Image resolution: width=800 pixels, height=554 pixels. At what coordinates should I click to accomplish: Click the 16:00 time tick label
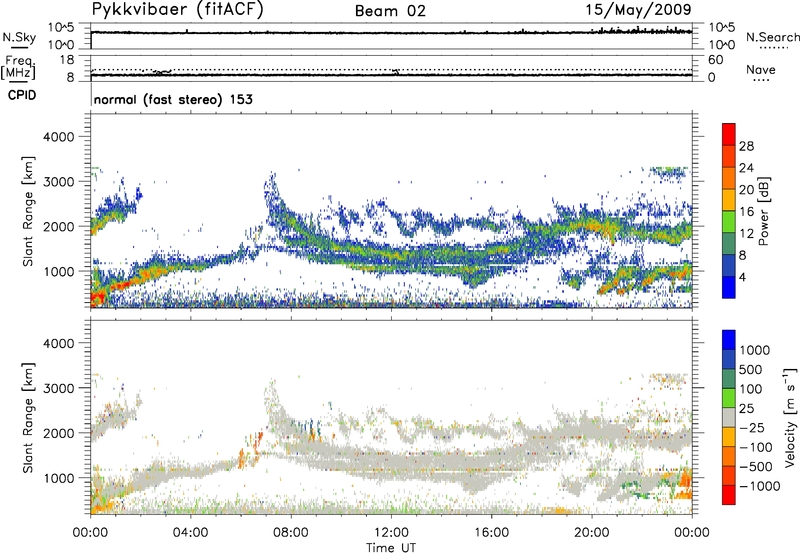coord(491,533)
